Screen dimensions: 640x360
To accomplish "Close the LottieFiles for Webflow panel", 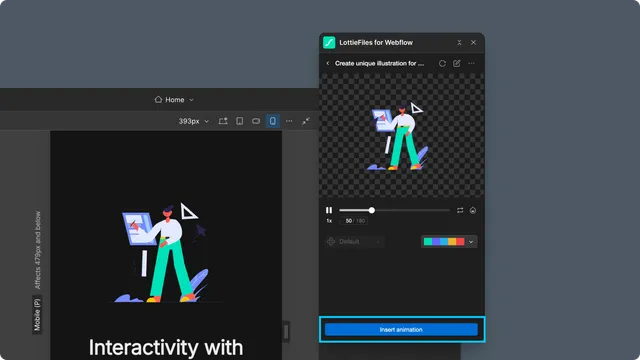I will (473, 42).
